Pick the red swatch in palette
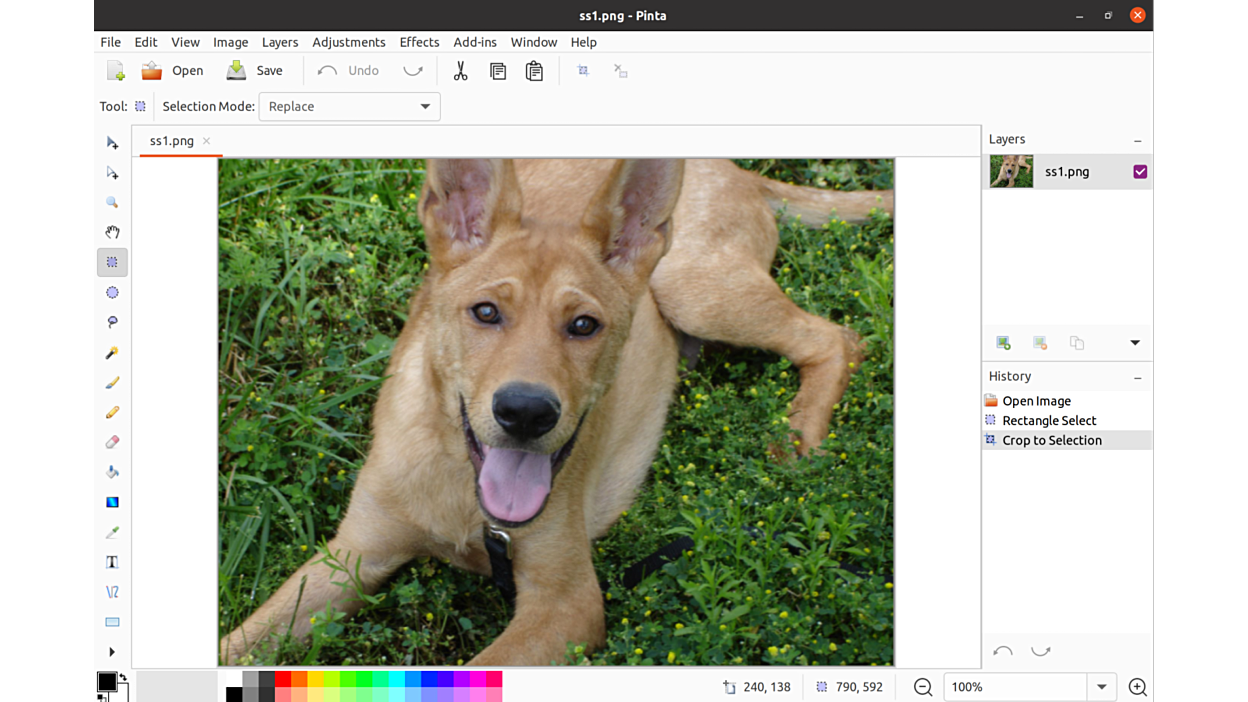Image resolution: width=1248 pixels, height=702 pixels. click(283, 680)
